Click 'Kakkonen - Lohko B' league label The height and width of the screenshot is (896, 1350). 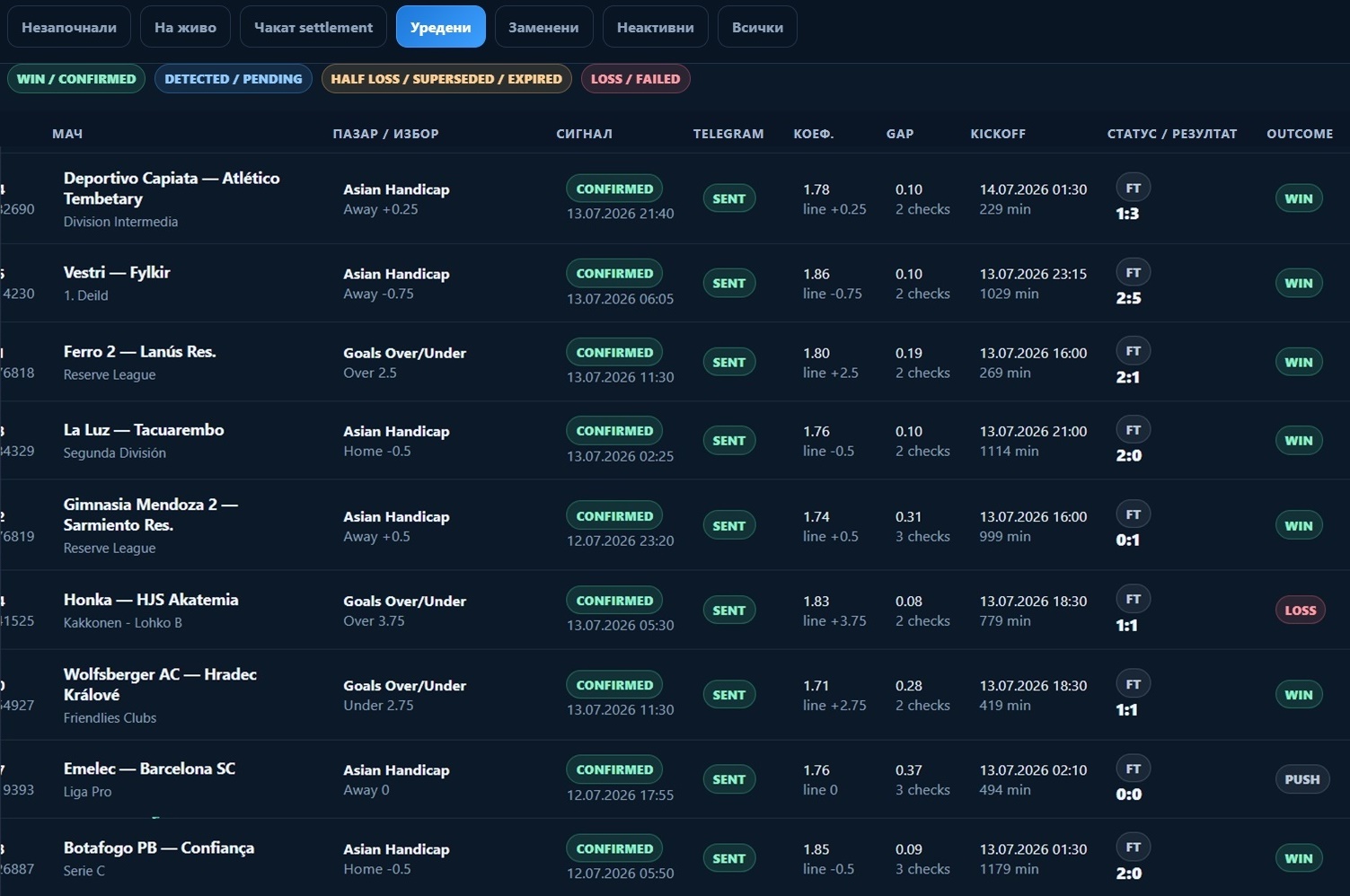click(x=122, y=622)
